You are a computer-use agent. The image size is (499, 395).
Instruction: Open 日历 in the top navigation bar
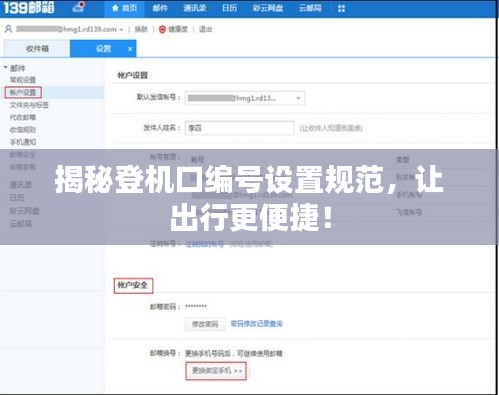tap(230, 8)
